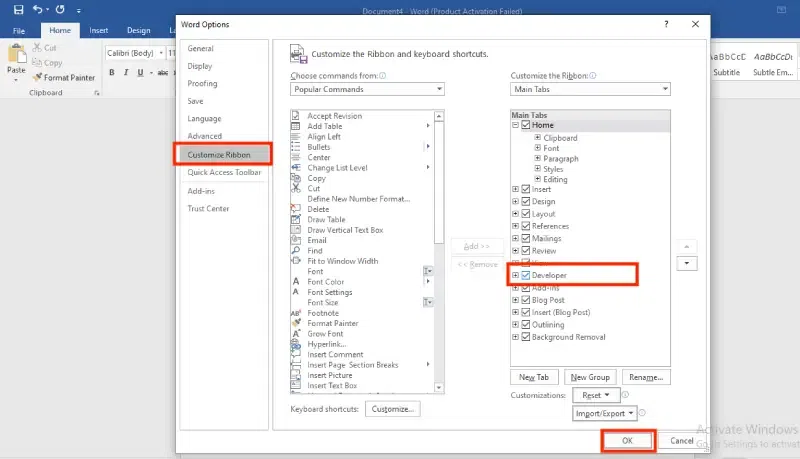Click the Save icon in Word title bar
This screenshot has width=800, height=459.
click(x=18, y=9)
